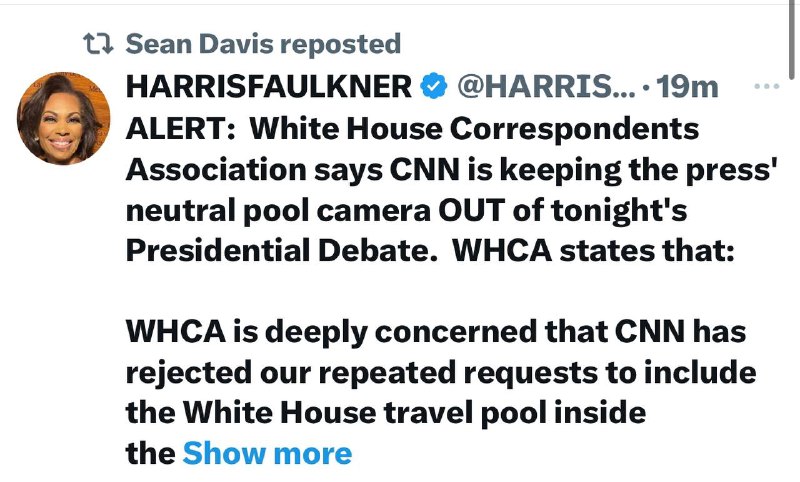This screenshot has width=800, height=482.
Task: Click the 'Presidential Debate' line of the tweet
Action: tap(281, 250)
